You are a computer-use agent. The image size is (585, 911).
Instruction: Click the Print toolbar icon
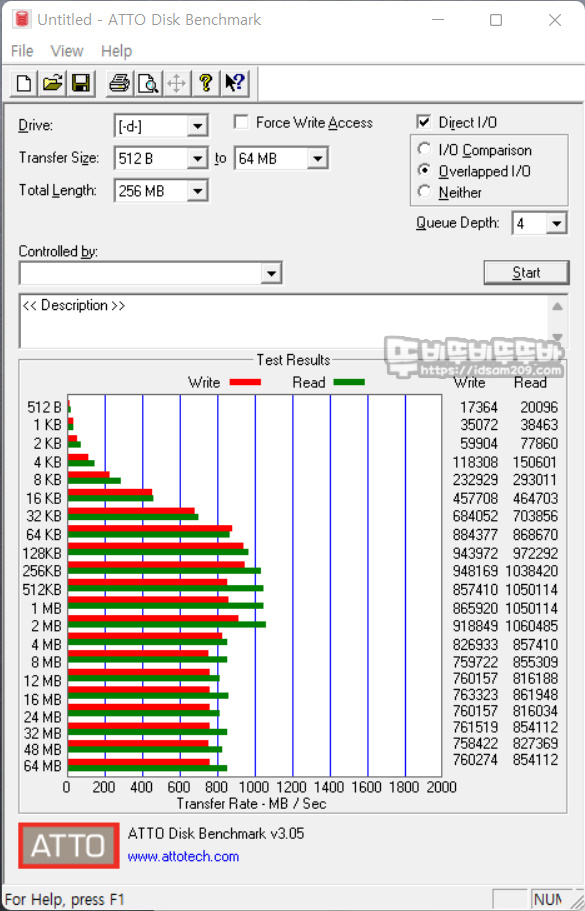pyautogui.click(x=120, y=84)
